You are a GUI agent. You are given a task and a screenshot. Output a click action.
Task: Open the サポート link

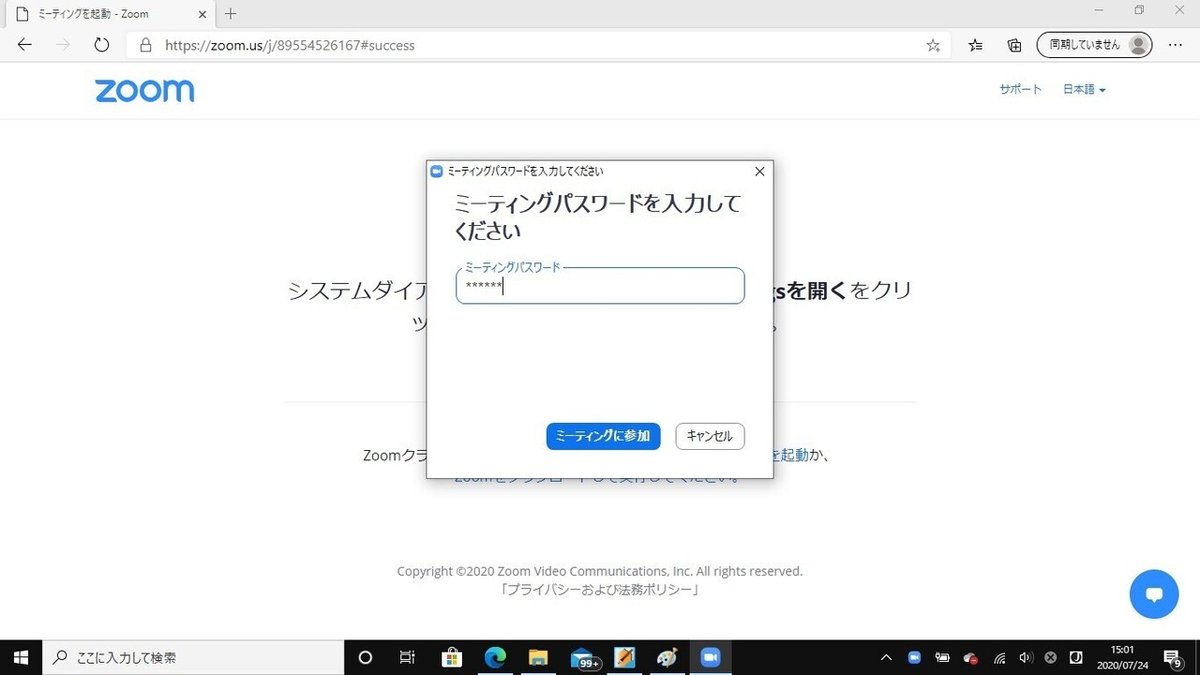pos(1019,89)
